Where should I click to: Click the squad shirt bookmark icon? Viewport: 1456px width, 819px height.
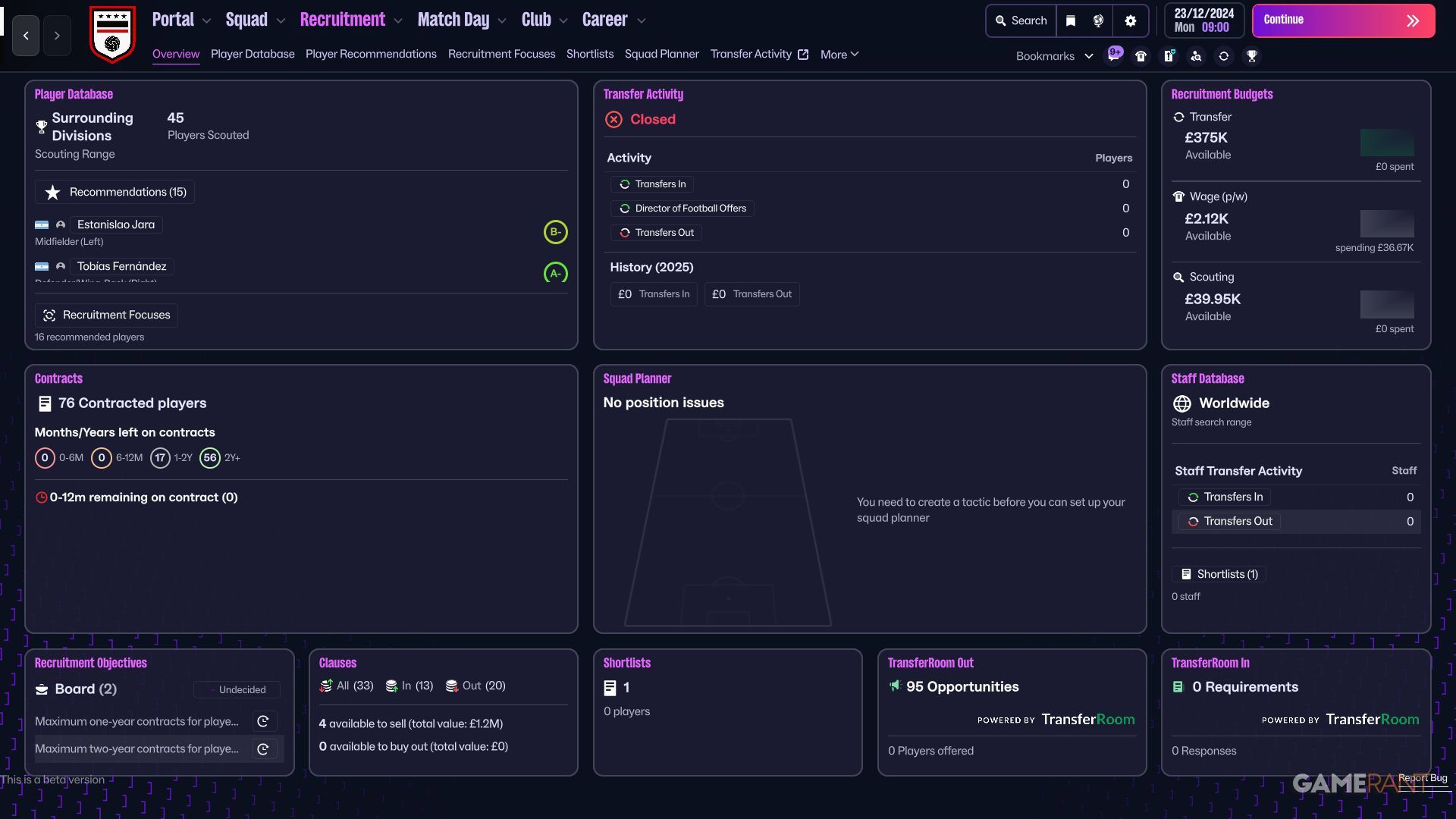[x=1141, y=55]
